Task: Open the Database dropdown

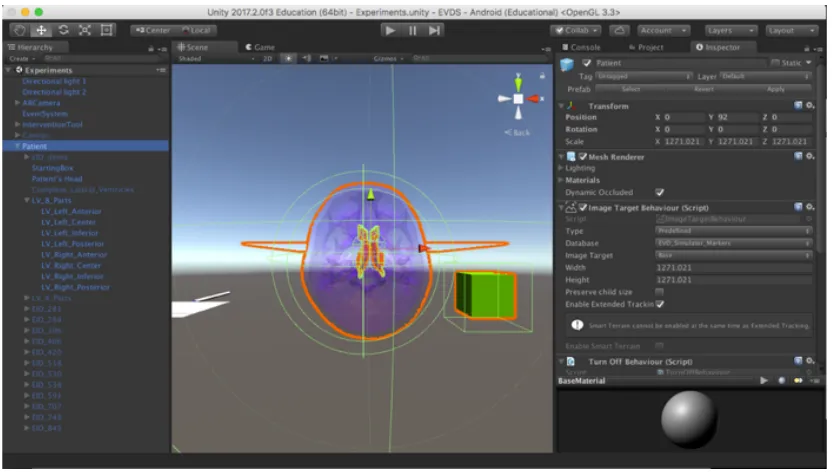Action: 734,243
